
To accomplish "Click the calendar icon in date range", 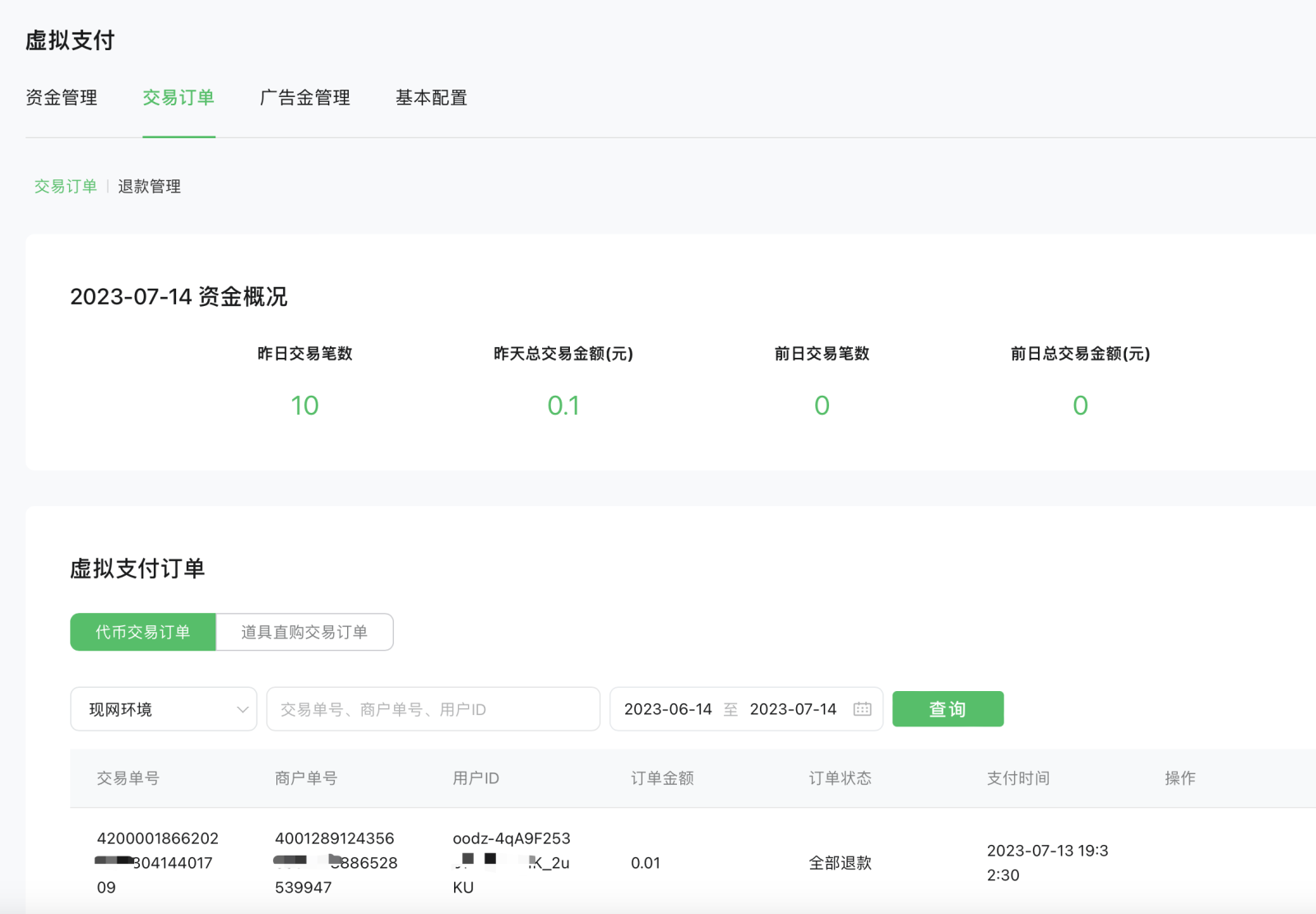I will (862, 709).
